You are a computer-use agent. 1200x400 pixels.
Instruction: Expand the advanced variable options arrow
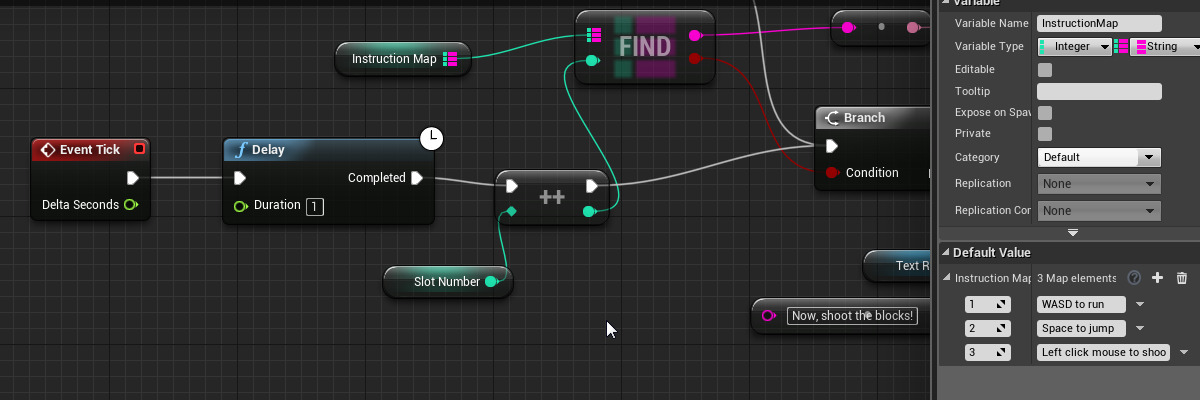click(x=1073, y=232)
